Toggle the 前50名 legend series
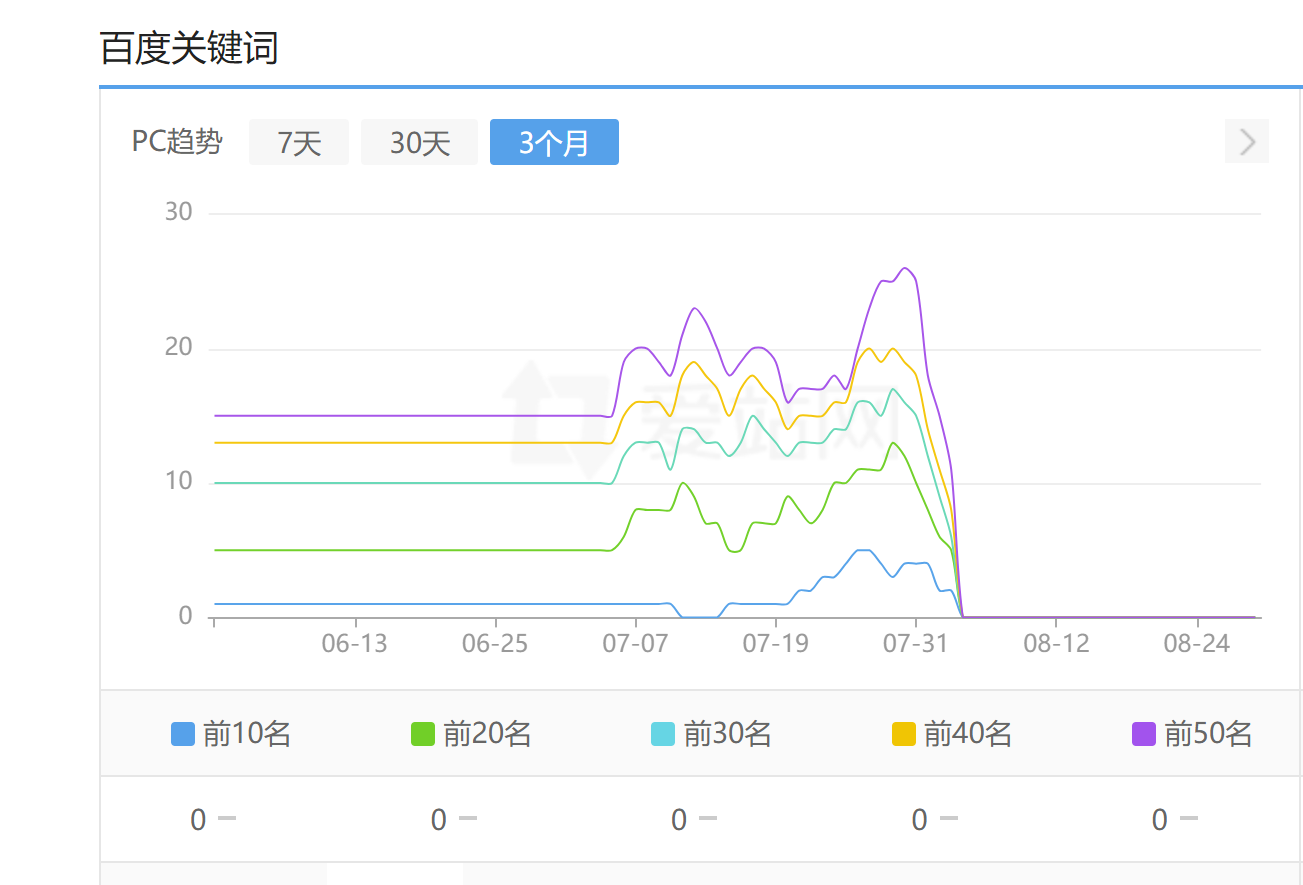 coord(1192,734)
